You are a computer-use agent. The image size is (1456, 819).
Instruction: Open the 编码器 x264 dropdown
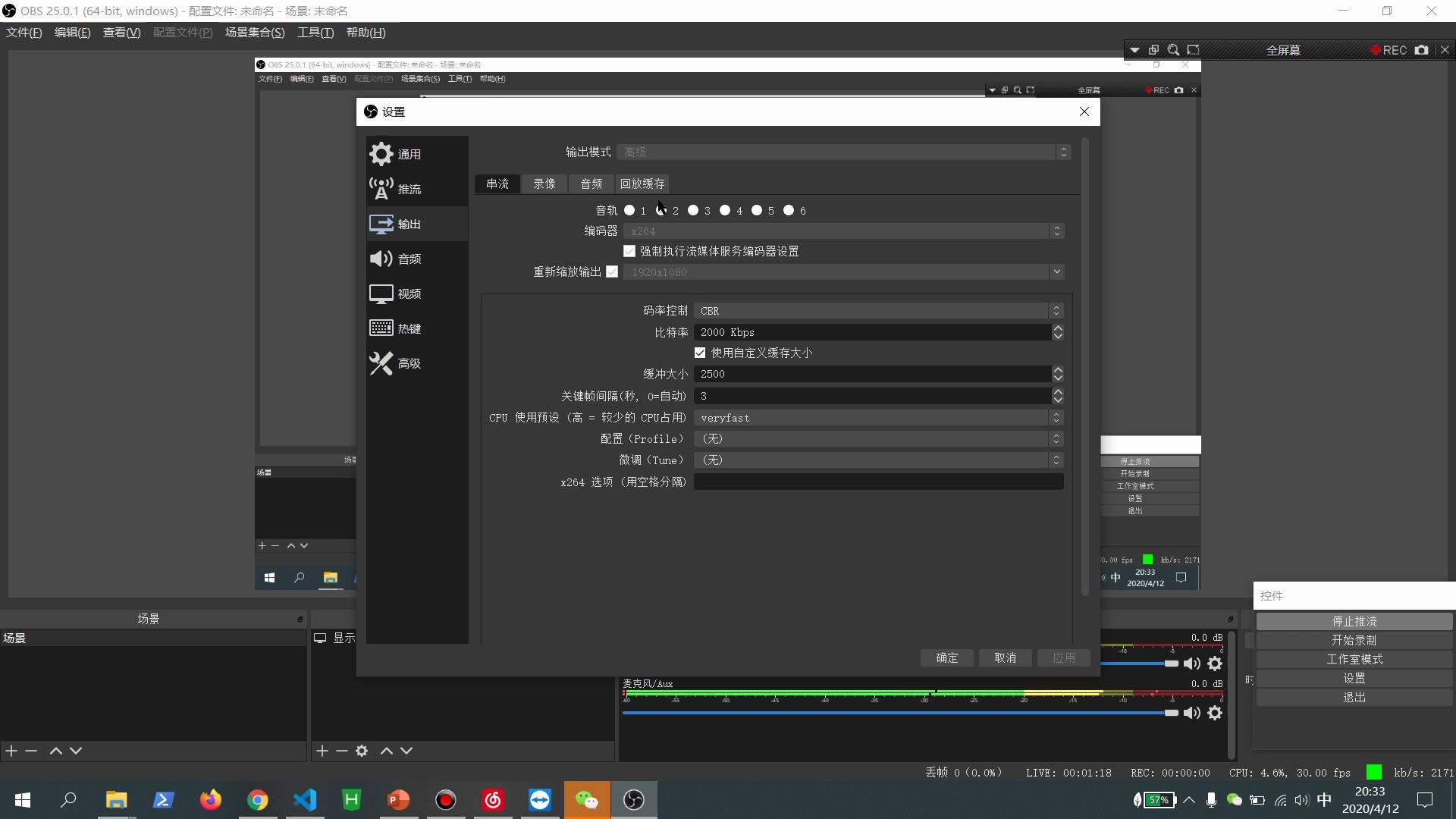843,231
